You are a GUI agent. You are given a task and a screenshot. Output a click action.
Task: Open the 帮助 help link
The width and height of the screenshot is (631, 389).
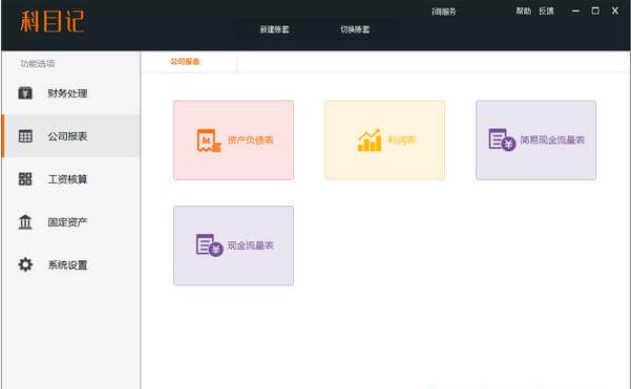[524, 11]
